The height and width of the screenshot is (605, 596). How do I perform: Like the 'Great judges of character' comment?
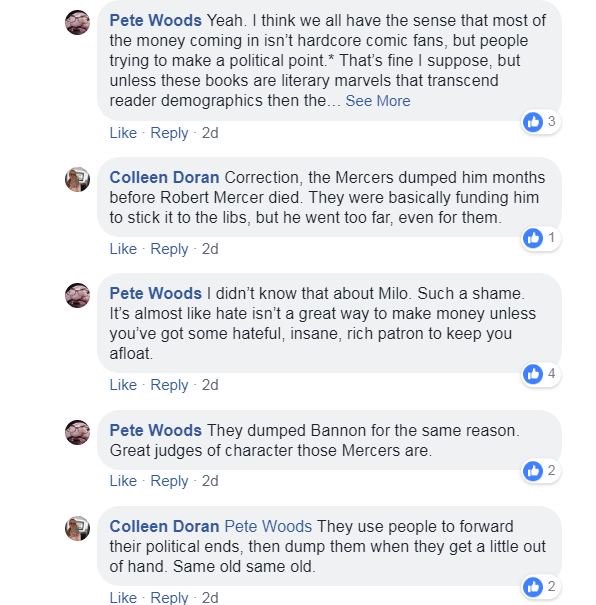(123, 481)
